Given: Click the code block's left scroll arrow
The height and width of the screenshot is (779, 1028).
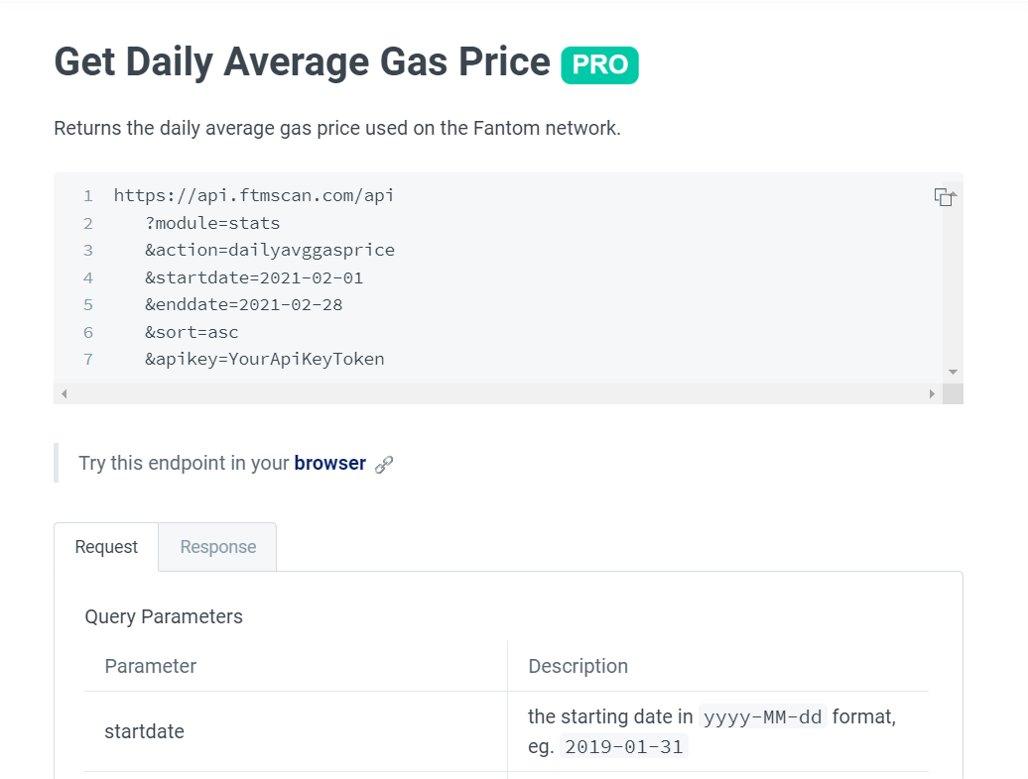Looking at the screenshot, I should click(x=65, y=394).
